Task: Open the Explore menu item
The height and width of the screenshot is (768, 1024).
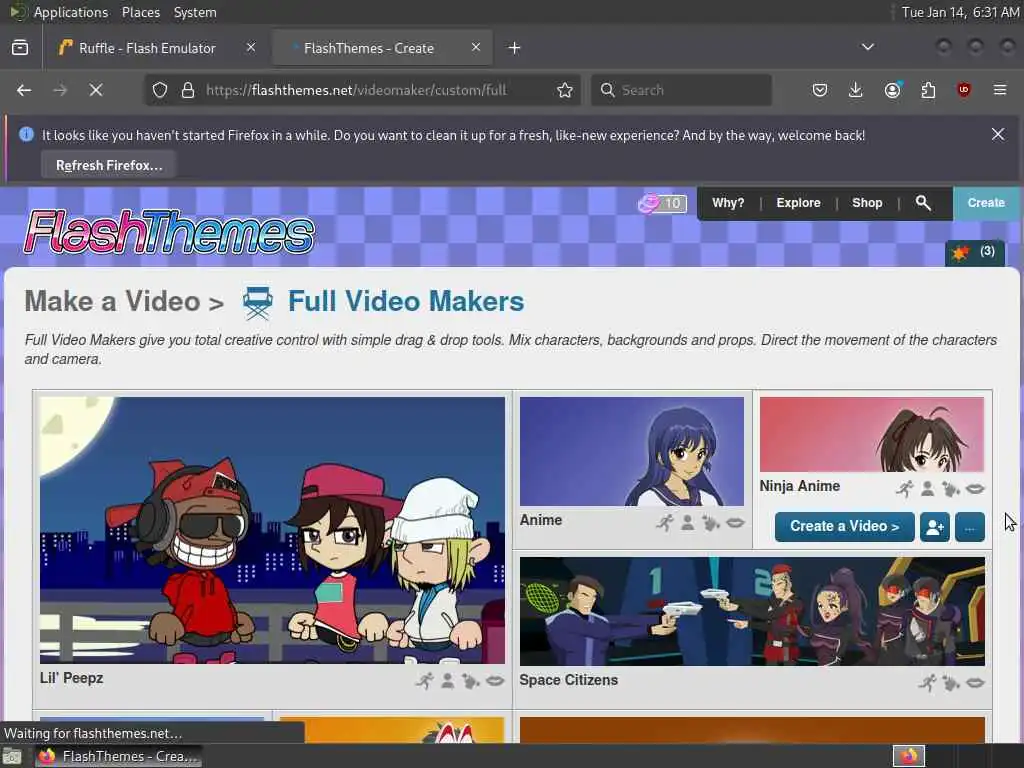Action: pyautogui.click(x=798, y=203)
